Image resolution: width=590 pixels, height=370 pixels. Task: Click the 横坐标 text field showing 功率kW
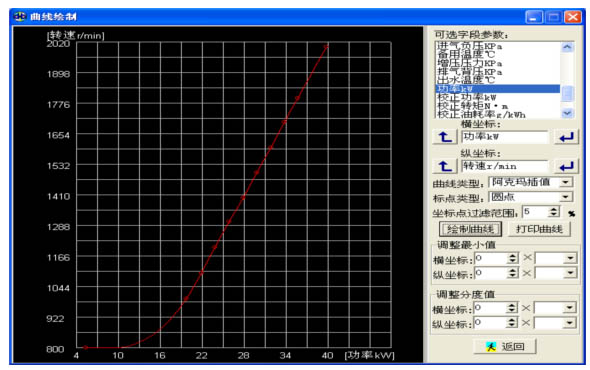pyautogui.click(x=505, y=137)
